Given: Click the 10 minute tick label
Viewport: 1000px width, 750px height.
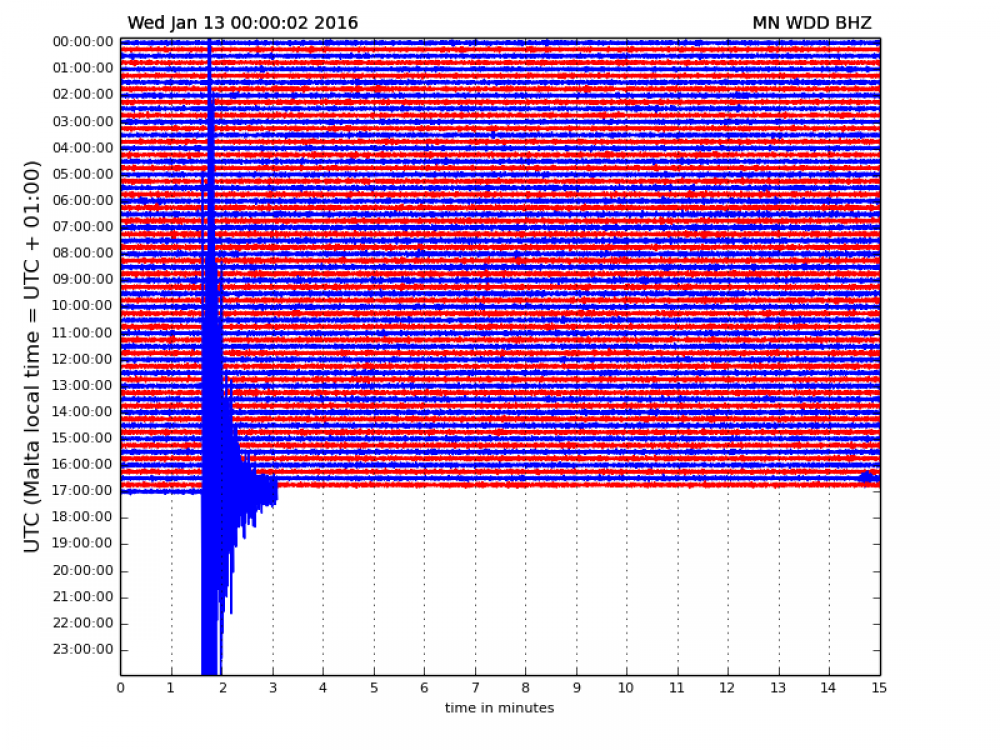Looking at the screenshot, I should point(626,688).
